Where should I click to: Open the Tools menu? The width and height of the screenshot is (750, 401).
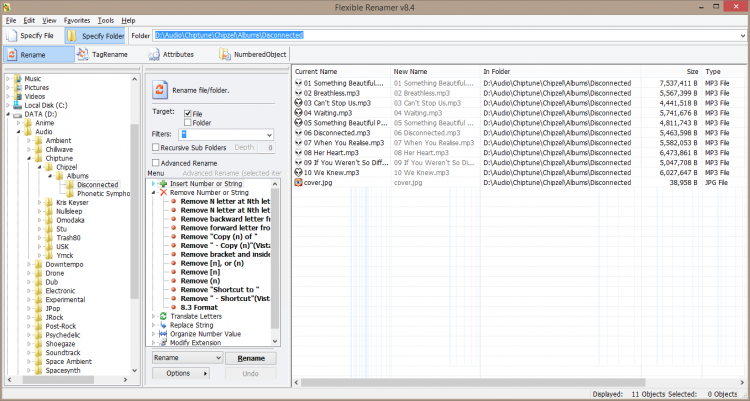[x=106, y=21]
